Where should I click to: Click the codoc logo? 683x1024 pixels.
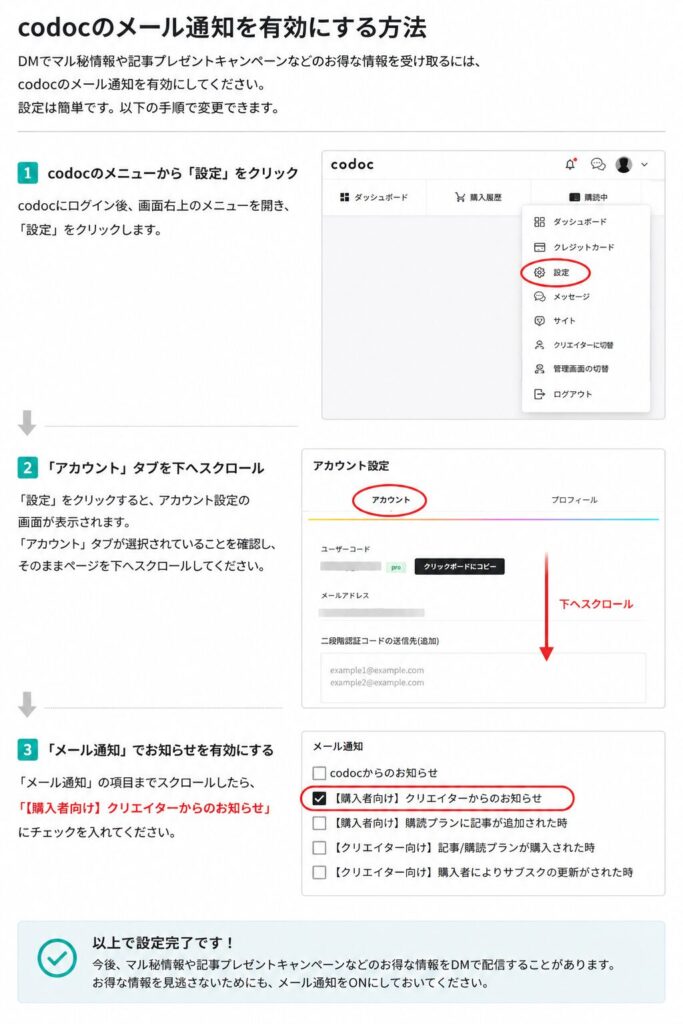coord(352,165)
